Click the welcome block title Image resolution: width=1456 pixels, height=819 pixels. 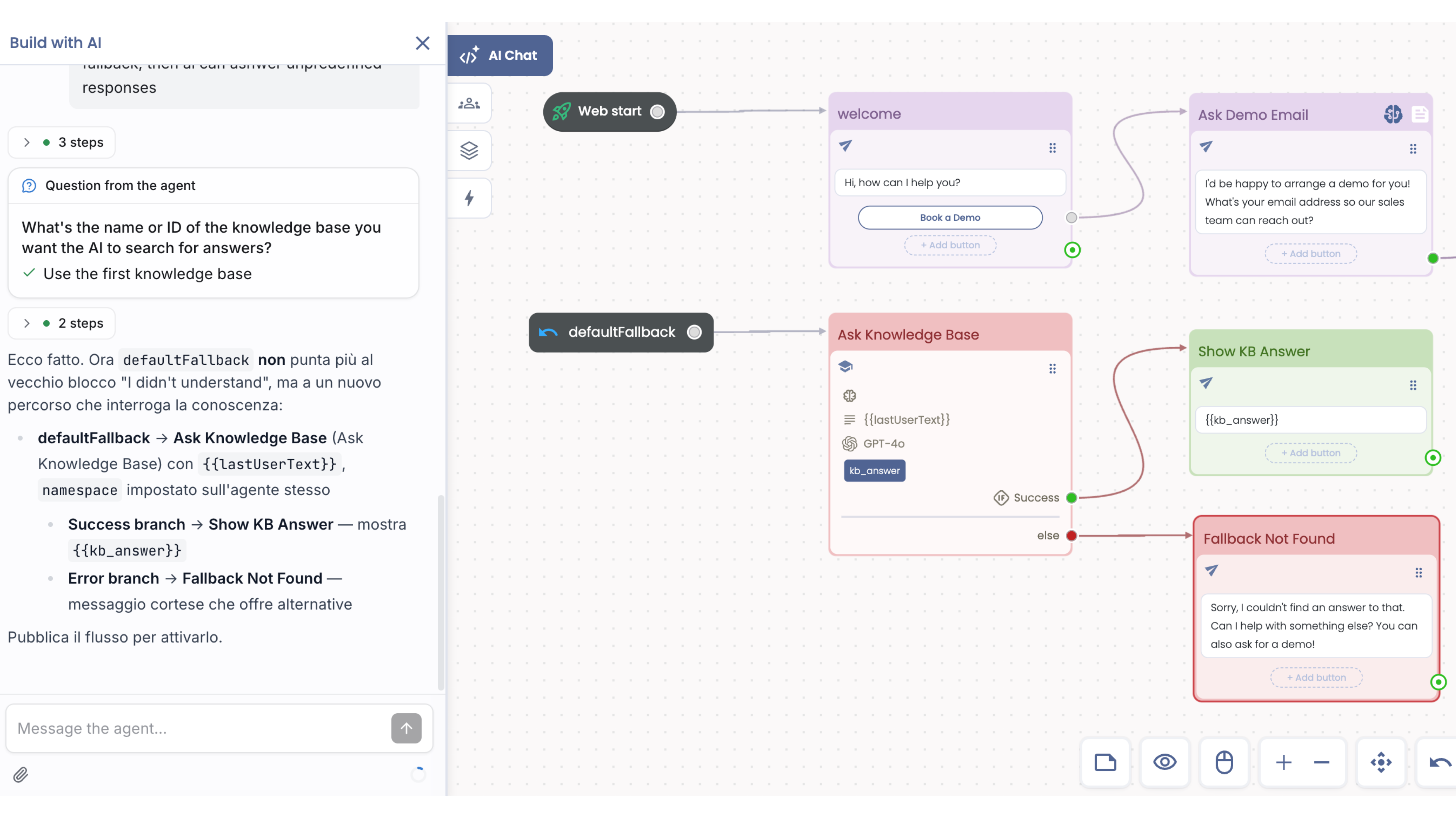(x=869, y=114)
